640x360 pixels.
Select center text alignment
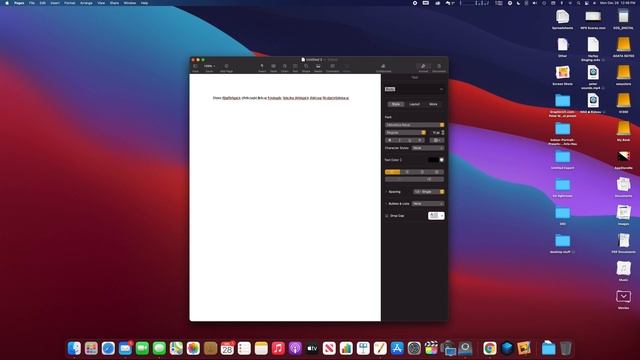pyautogui.click(x=407, y=172)
